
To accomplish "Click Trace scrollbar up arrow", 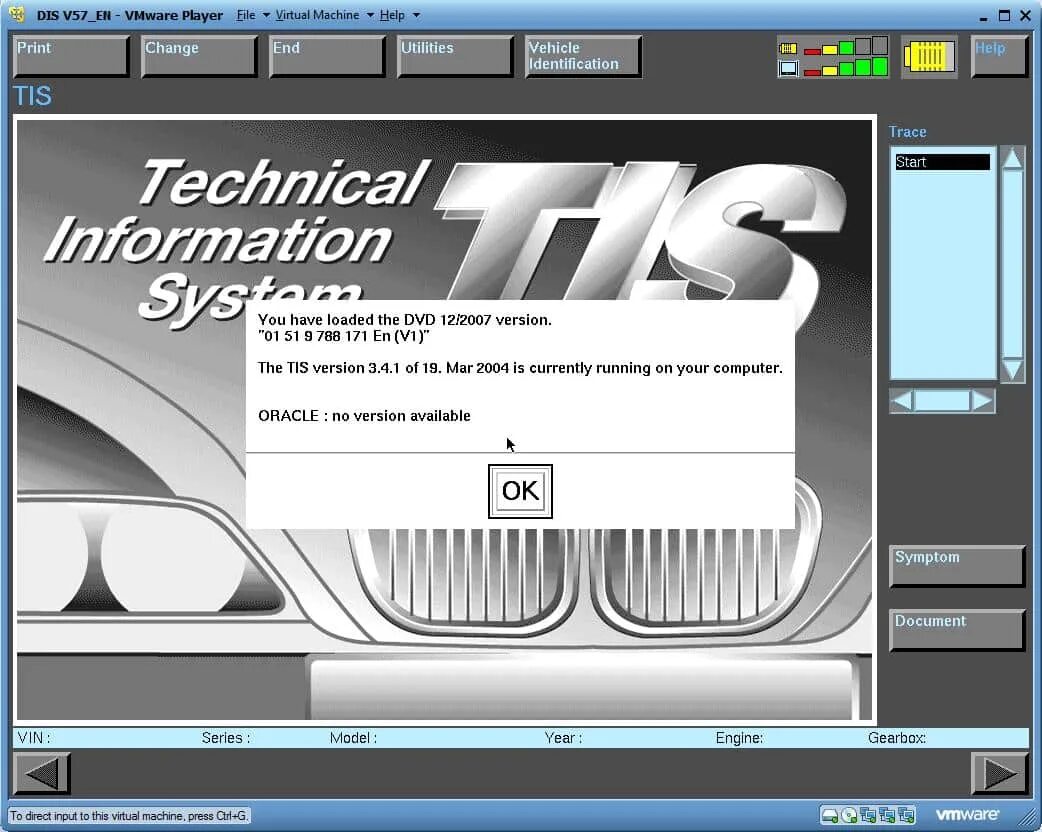I will [x=1012, y=159].
